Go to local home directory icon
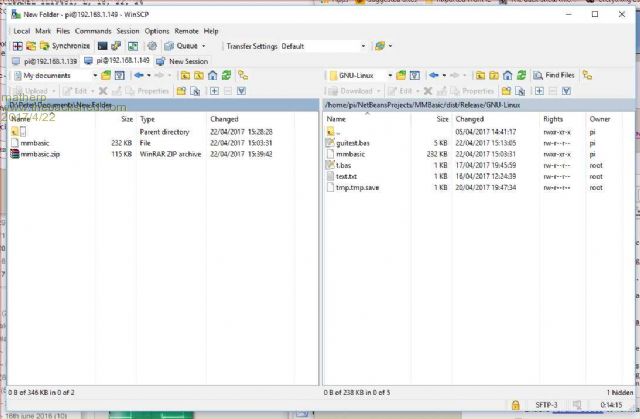 point(213,75)
